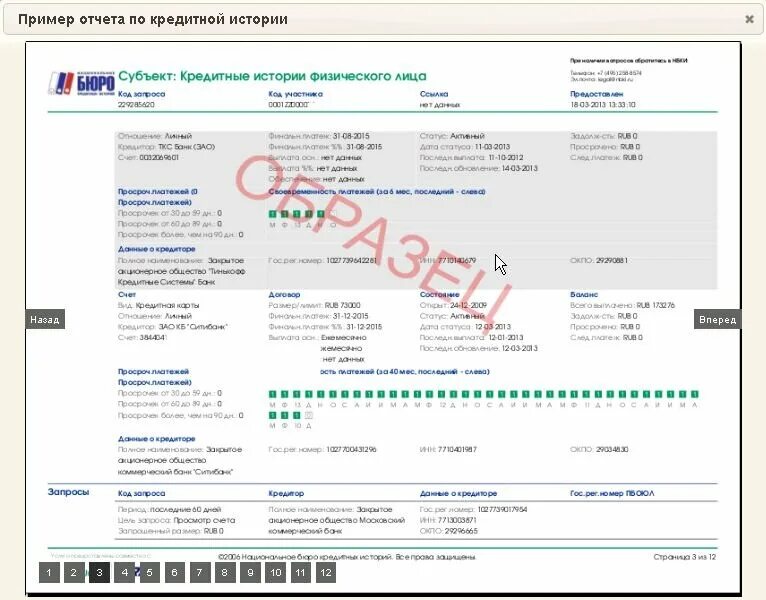Viewport: 766px width, 600px height.
Task: Click the 'Код участника' column label
Action: [296, 94]
